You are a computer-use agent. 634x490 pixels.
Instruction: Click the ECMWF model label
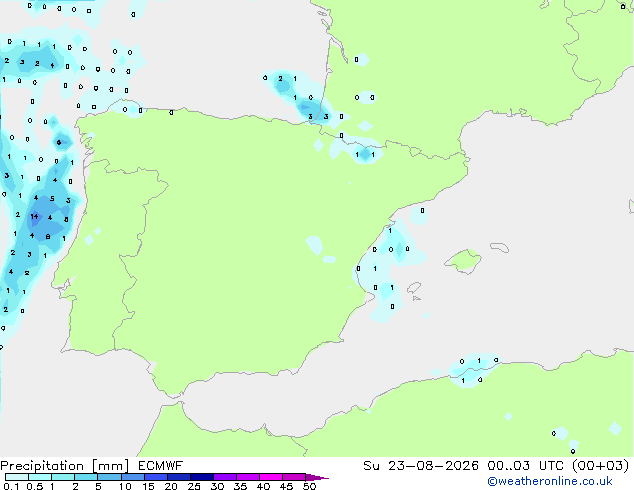161,466
